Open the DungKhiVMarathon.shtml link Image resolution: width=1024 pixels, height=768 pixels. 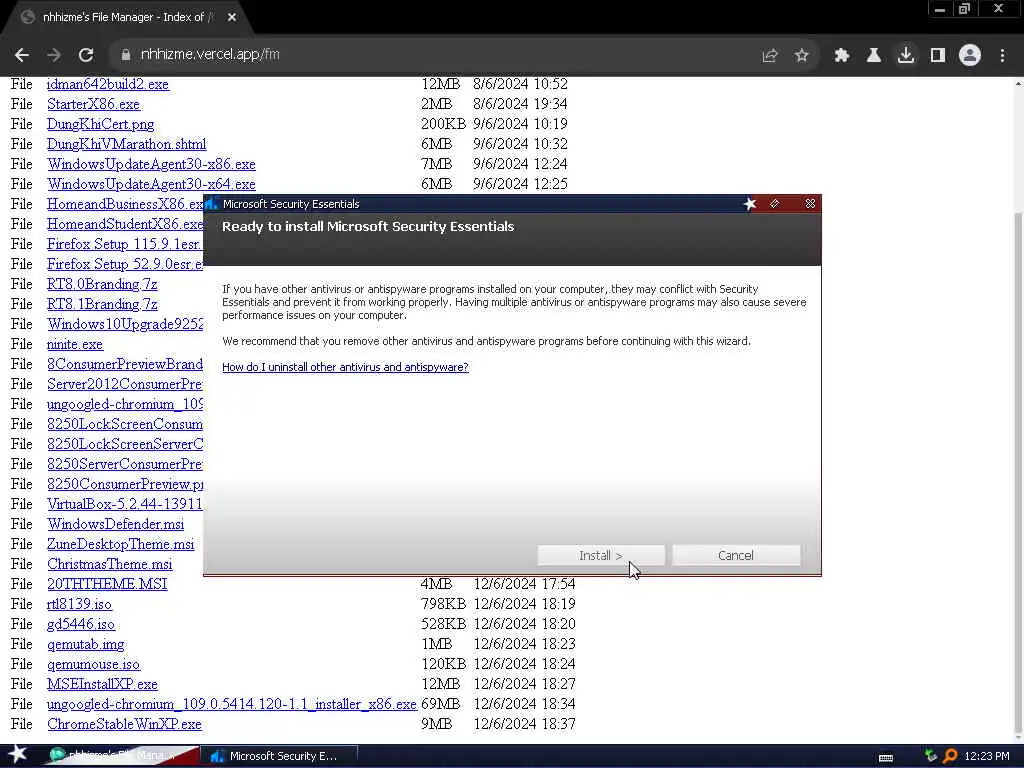coord(127,144)
